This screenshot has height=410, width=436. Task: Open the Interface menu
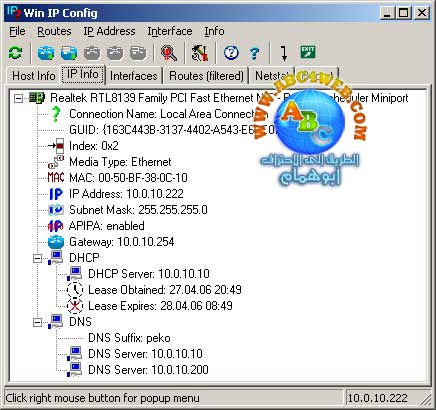point(170,31)
